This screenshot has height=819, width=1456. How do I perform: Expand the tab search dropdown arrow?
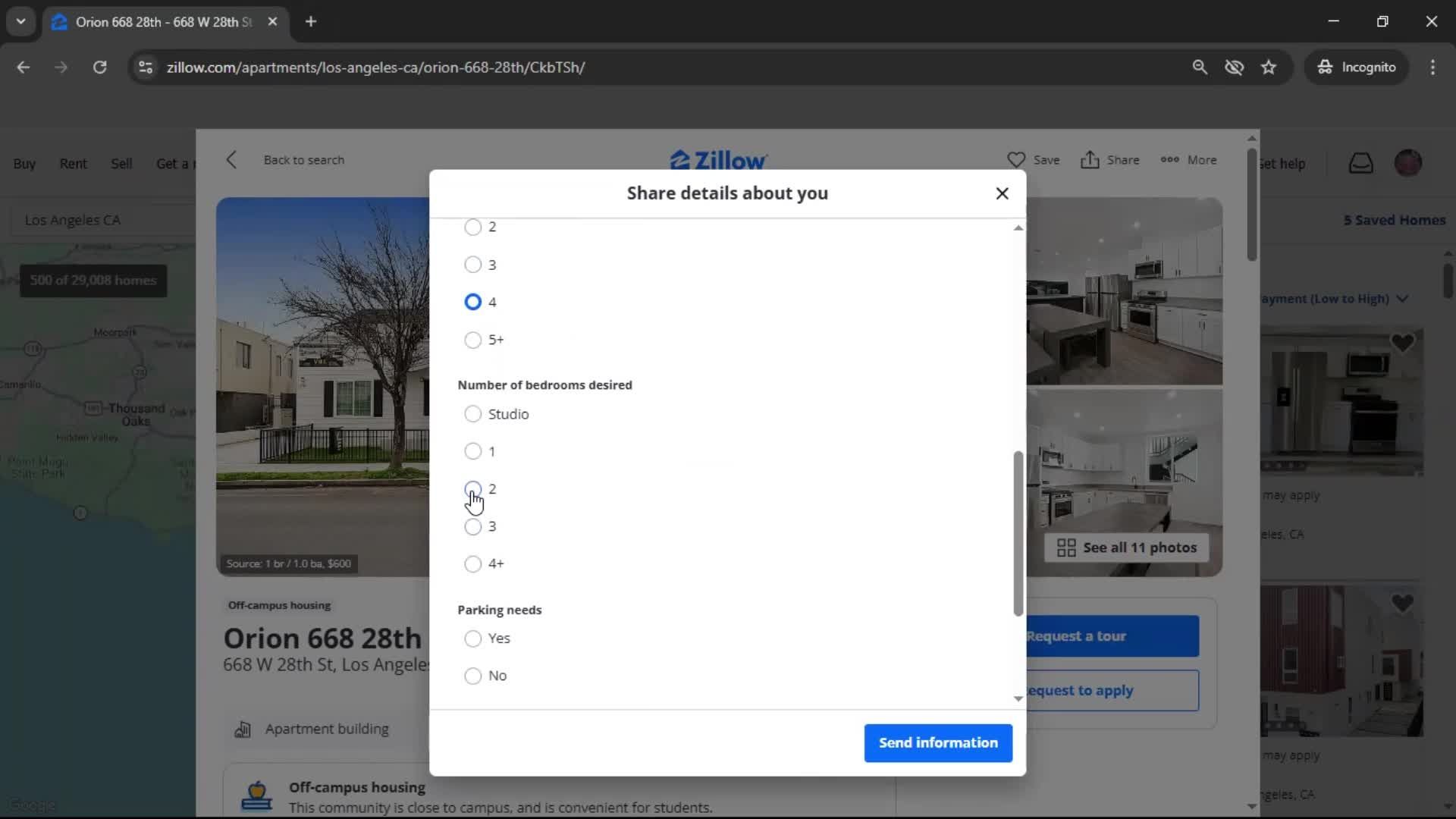[x=20, y=22]
